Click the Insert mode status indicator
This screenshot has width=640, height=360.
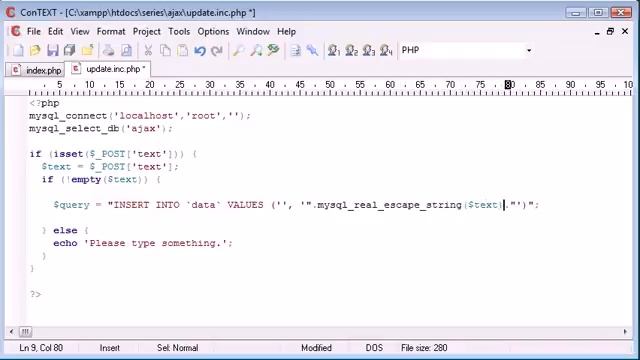(109, 348)
